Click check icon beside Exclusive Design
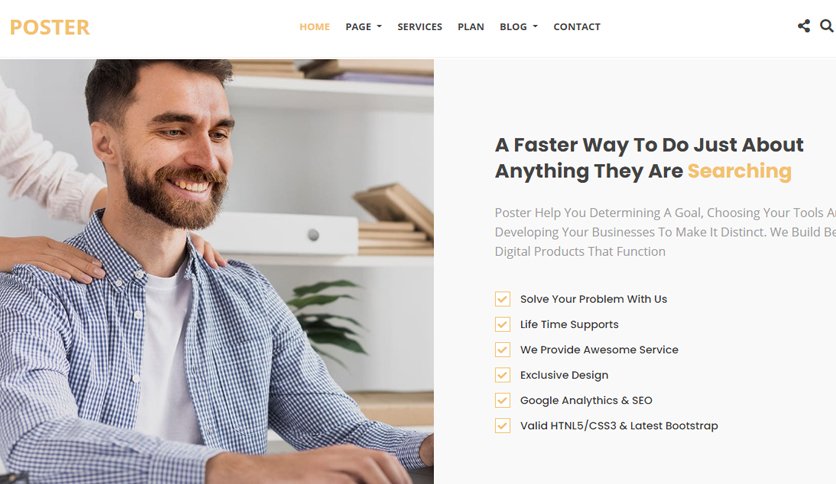 502,375
